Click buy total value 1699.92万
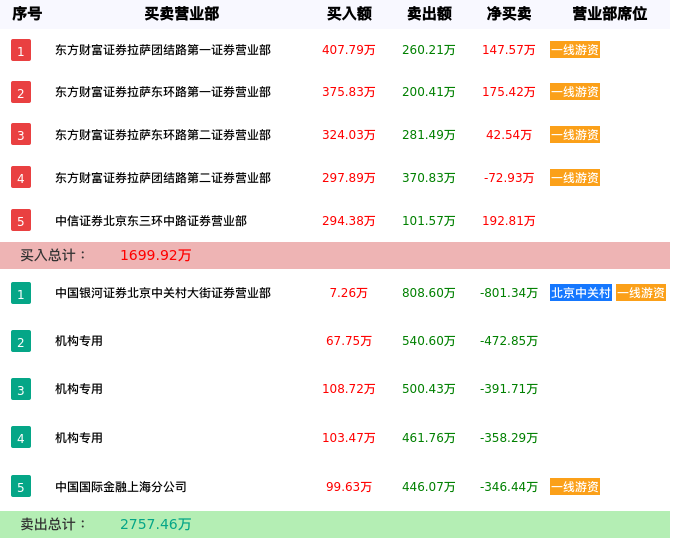This screenshot has height=540, width=676. [156, 255]
